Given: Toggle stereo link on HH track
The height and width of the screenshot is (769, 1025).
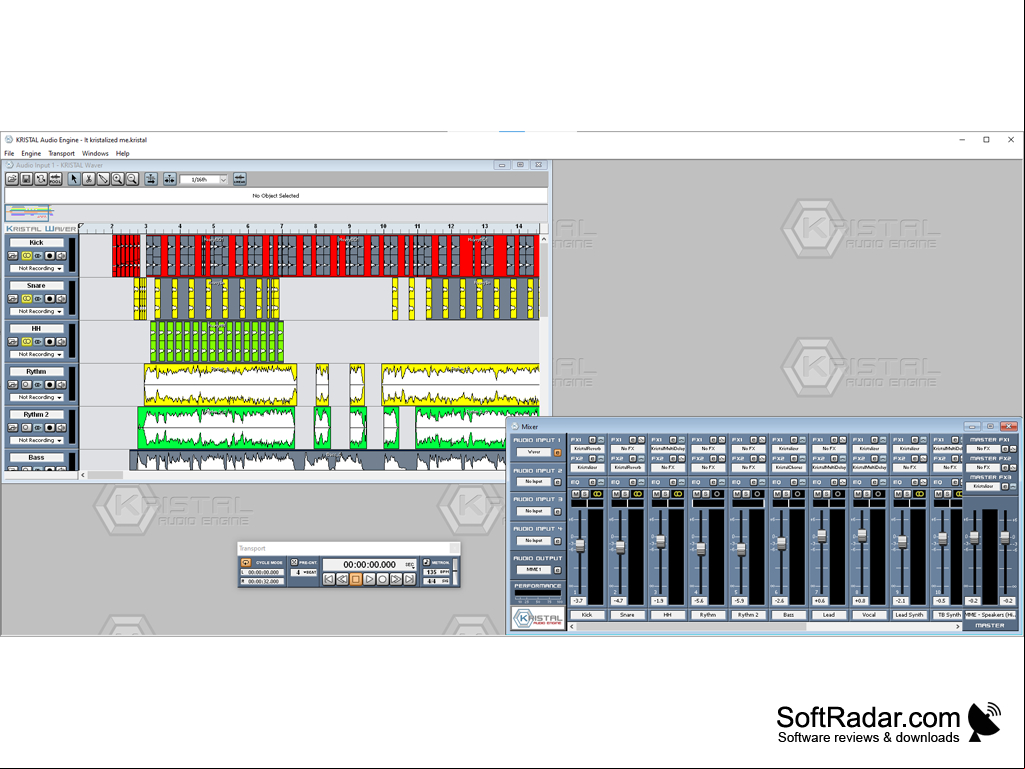Looking at the screenshot, I should click(27, 341).
